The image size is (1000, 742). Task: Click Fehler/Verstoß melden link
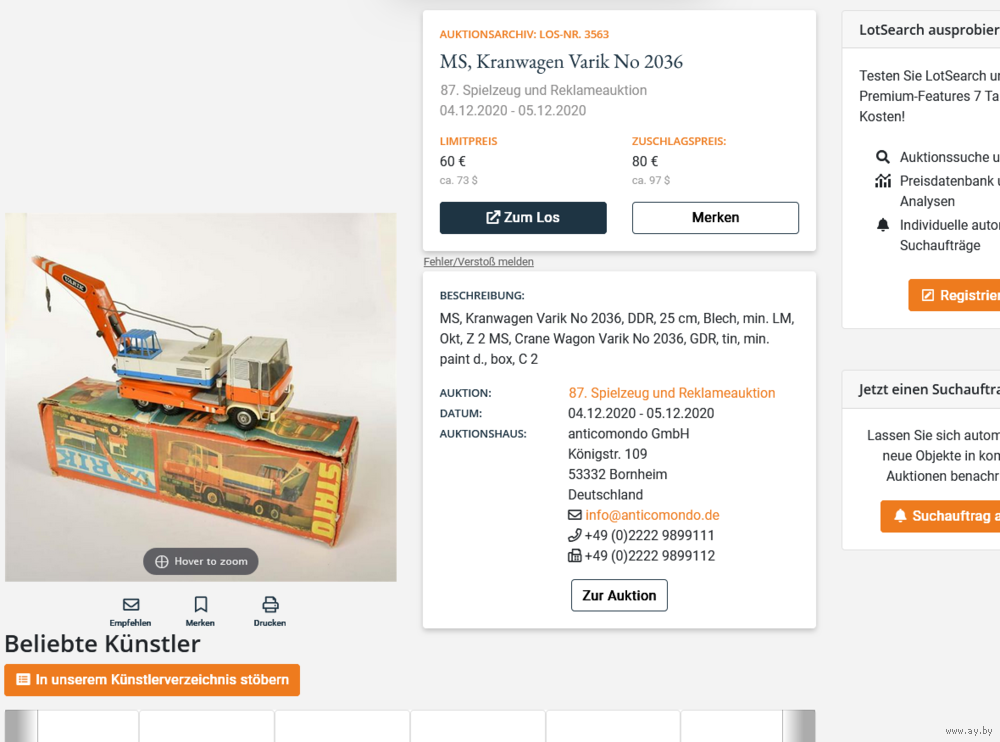coord(478,262)
